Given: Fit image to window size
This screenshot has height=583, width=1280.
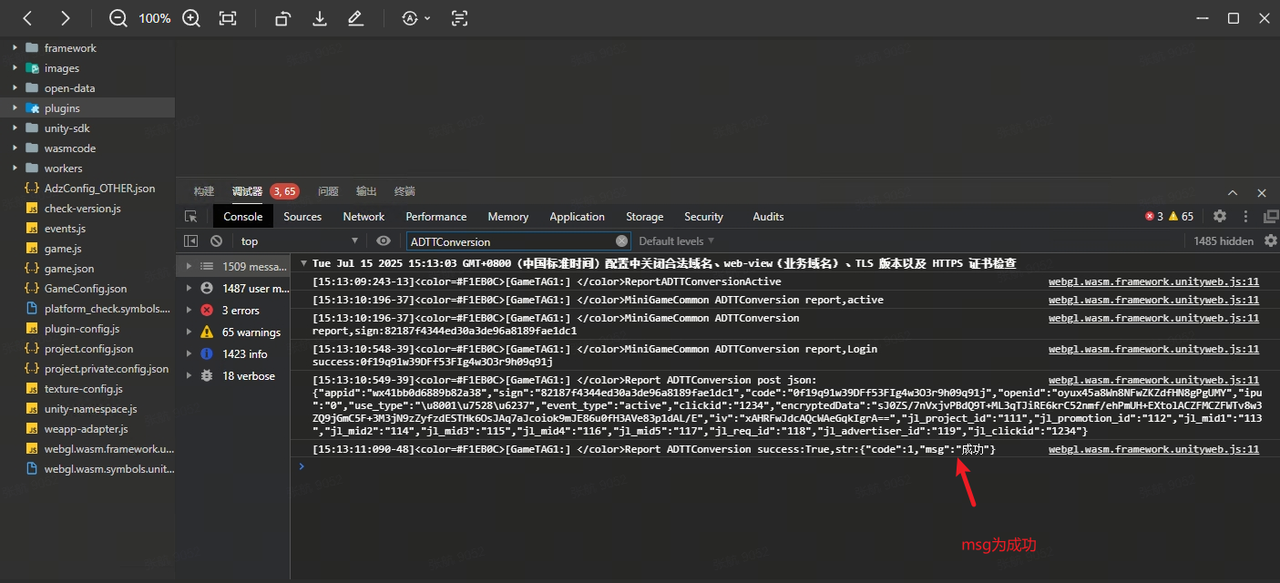Looking at the screenshot, I should [228, 18].
